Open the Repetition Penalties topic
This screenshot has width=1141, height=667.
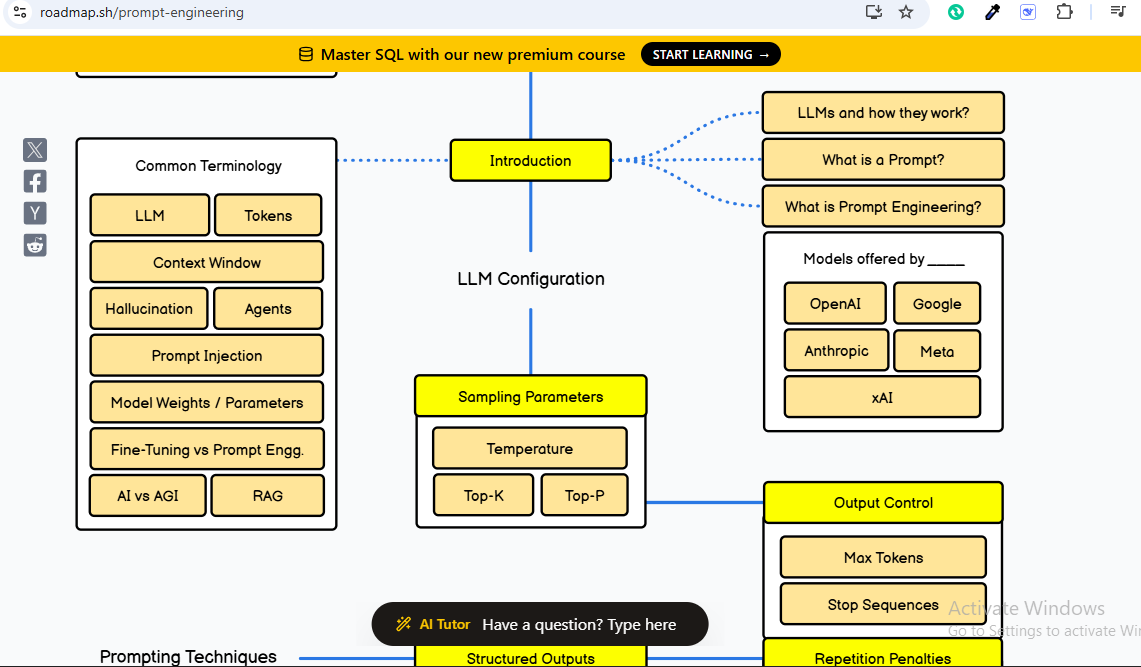(883, 655)
